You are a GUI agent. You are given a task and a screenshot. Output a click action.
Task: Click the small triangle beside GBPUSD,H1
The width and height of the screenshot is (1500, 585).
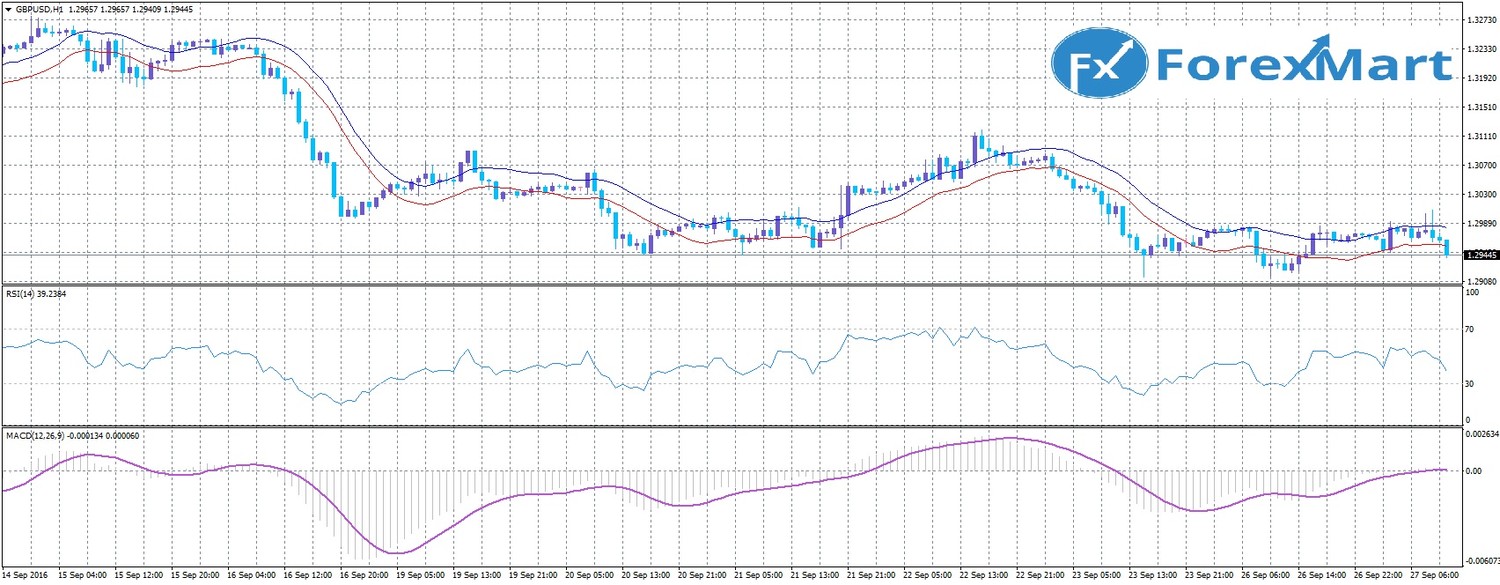point(6,9)
